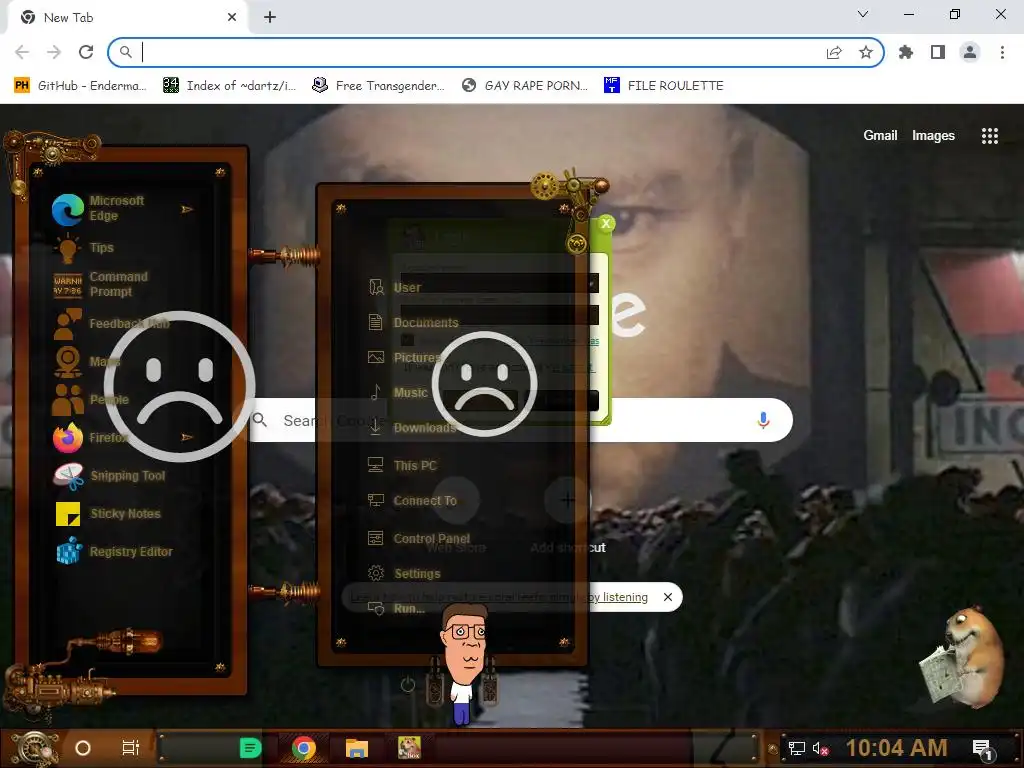Viewport: 1024px width, 768px height.
Task: Open the Chrome three-dot menu
Action: coord(1002,52)
